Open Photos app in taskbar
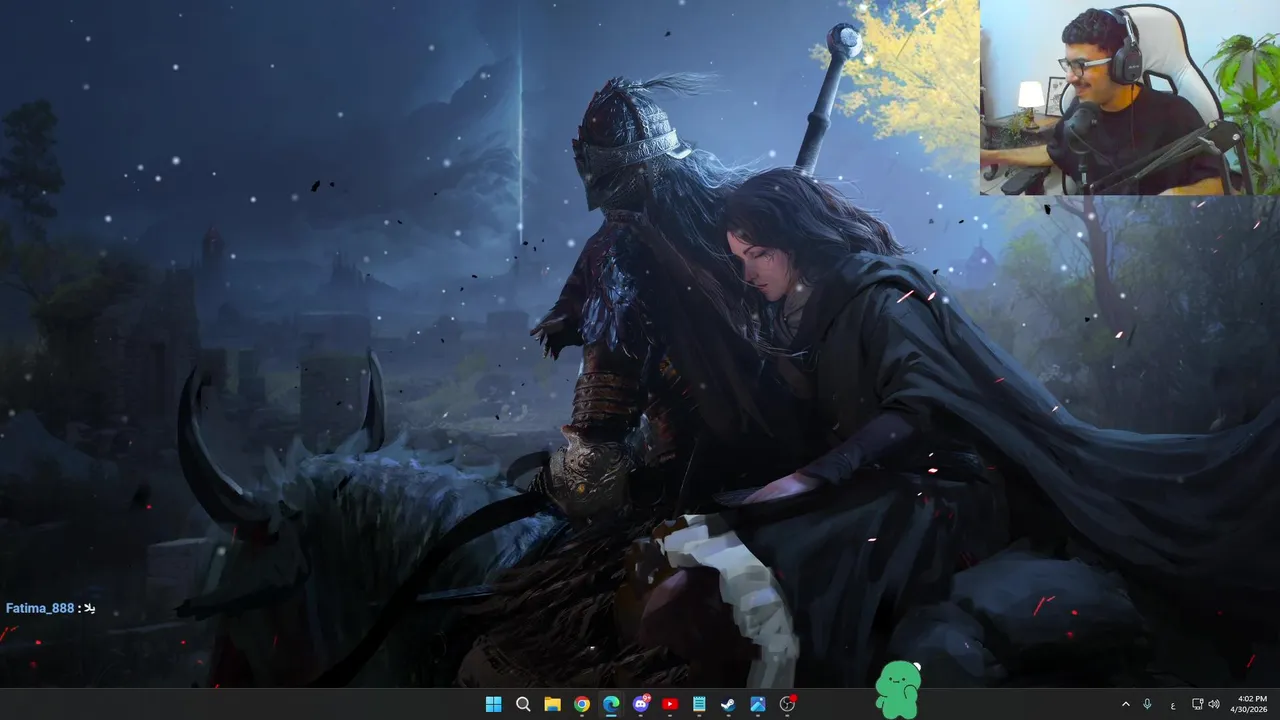This screenshot has height=720, width=1280. click(x=758, y=704)
